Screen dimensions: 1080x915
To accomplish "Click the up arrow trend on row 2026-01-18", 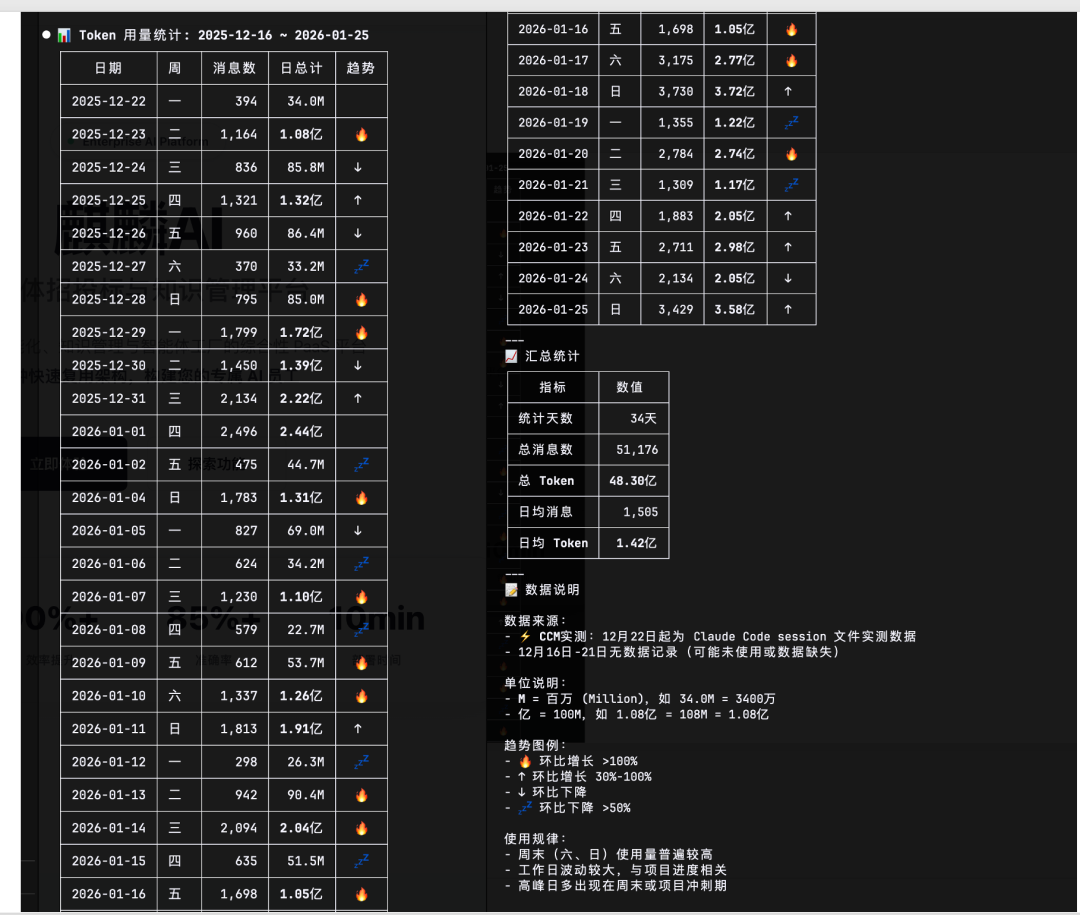I will pos(791,91).
